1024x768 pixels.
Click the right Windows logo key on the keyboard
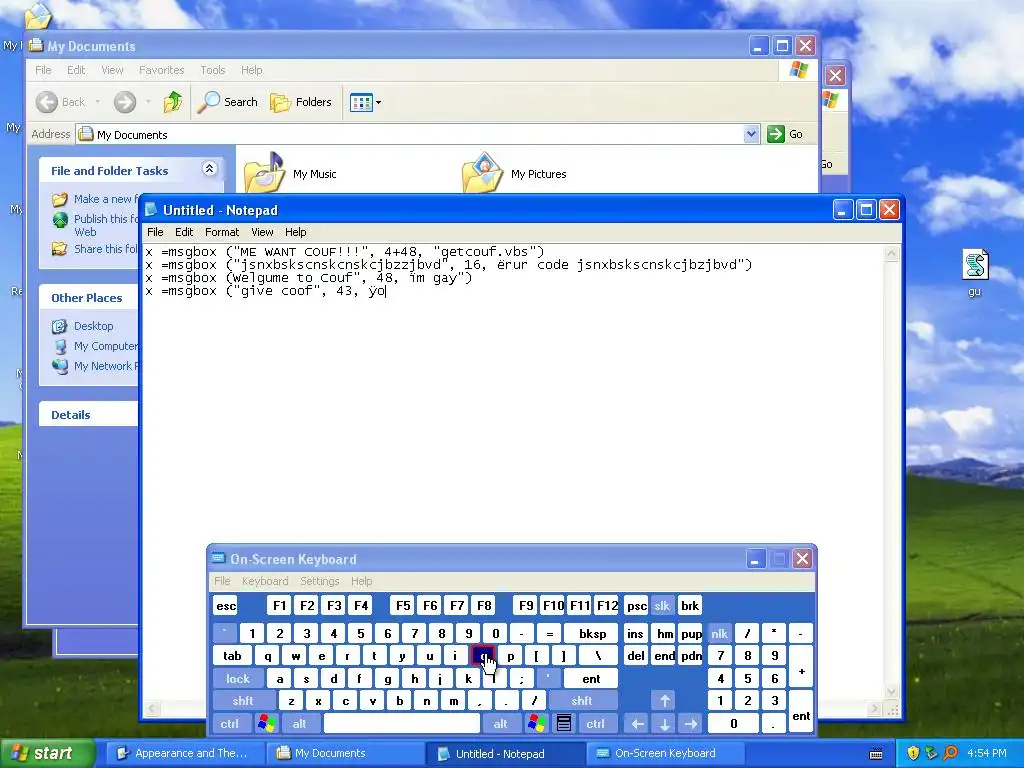click(x=537, y=724)
